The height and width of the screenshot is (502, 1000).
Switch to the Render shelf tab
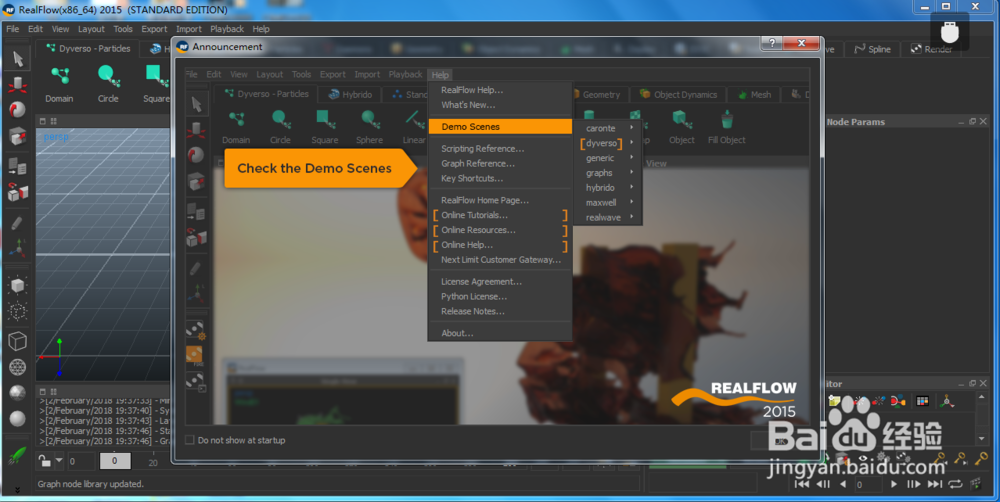[931, 49]
